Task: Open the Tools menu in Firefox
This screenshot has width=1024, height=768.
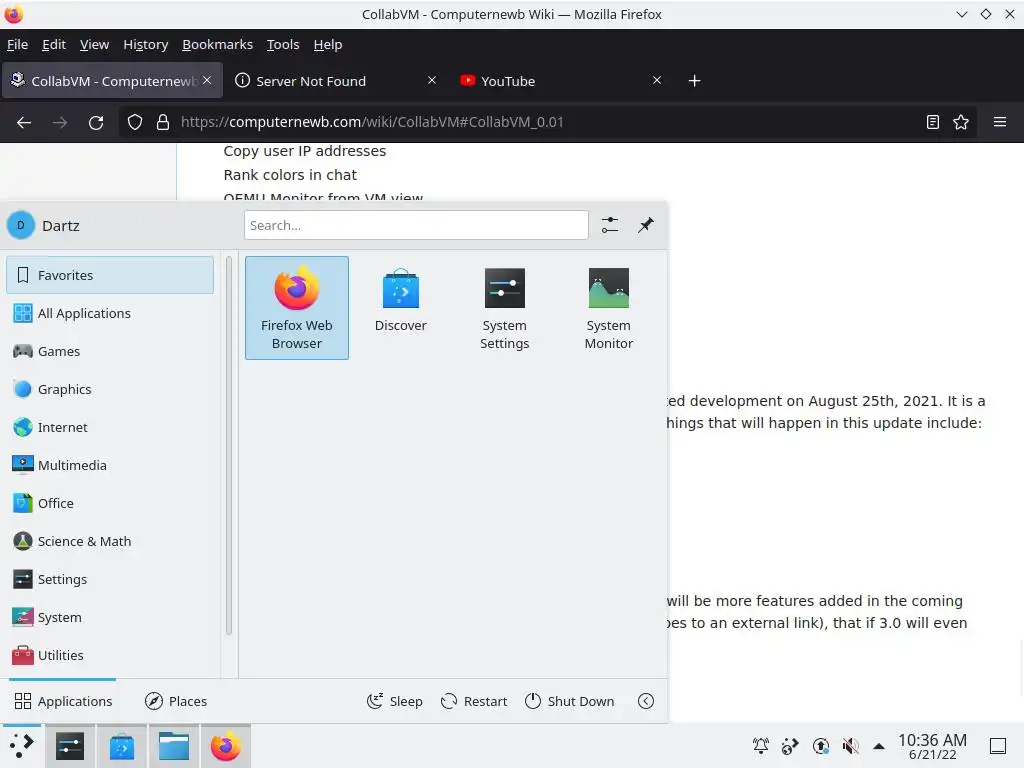Action: 283,44
